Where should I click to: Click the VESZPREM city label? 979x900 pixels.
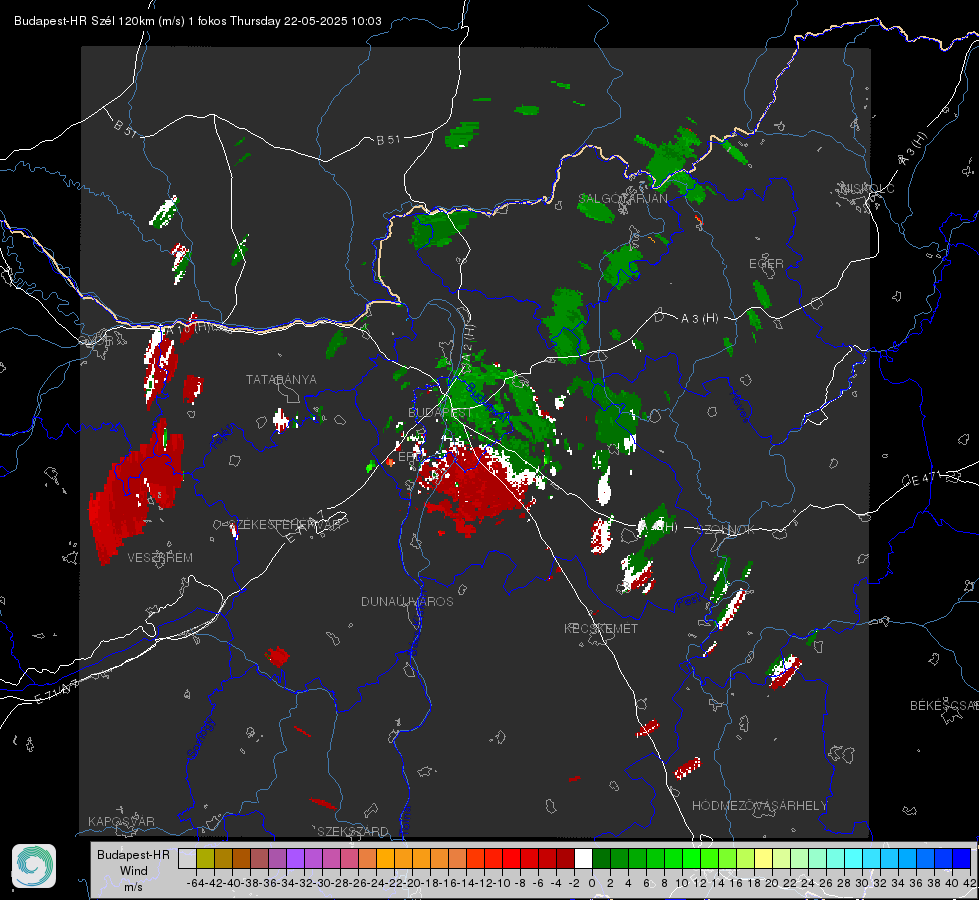pos(160,558)
